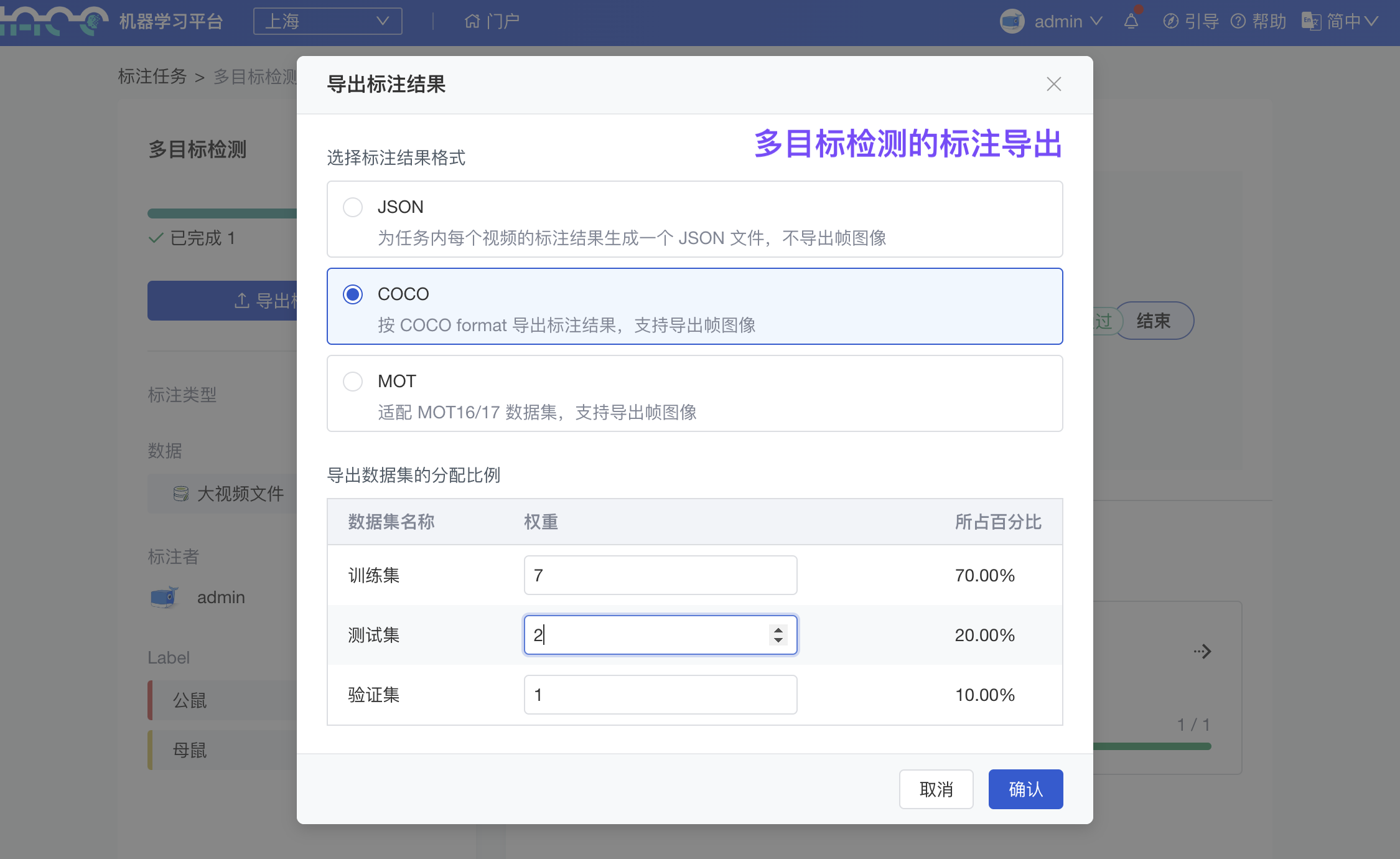Click the 门户 home icon
Image resolution: width=1400 pixels, height=859 pixels.
click(x=472, y=21)
